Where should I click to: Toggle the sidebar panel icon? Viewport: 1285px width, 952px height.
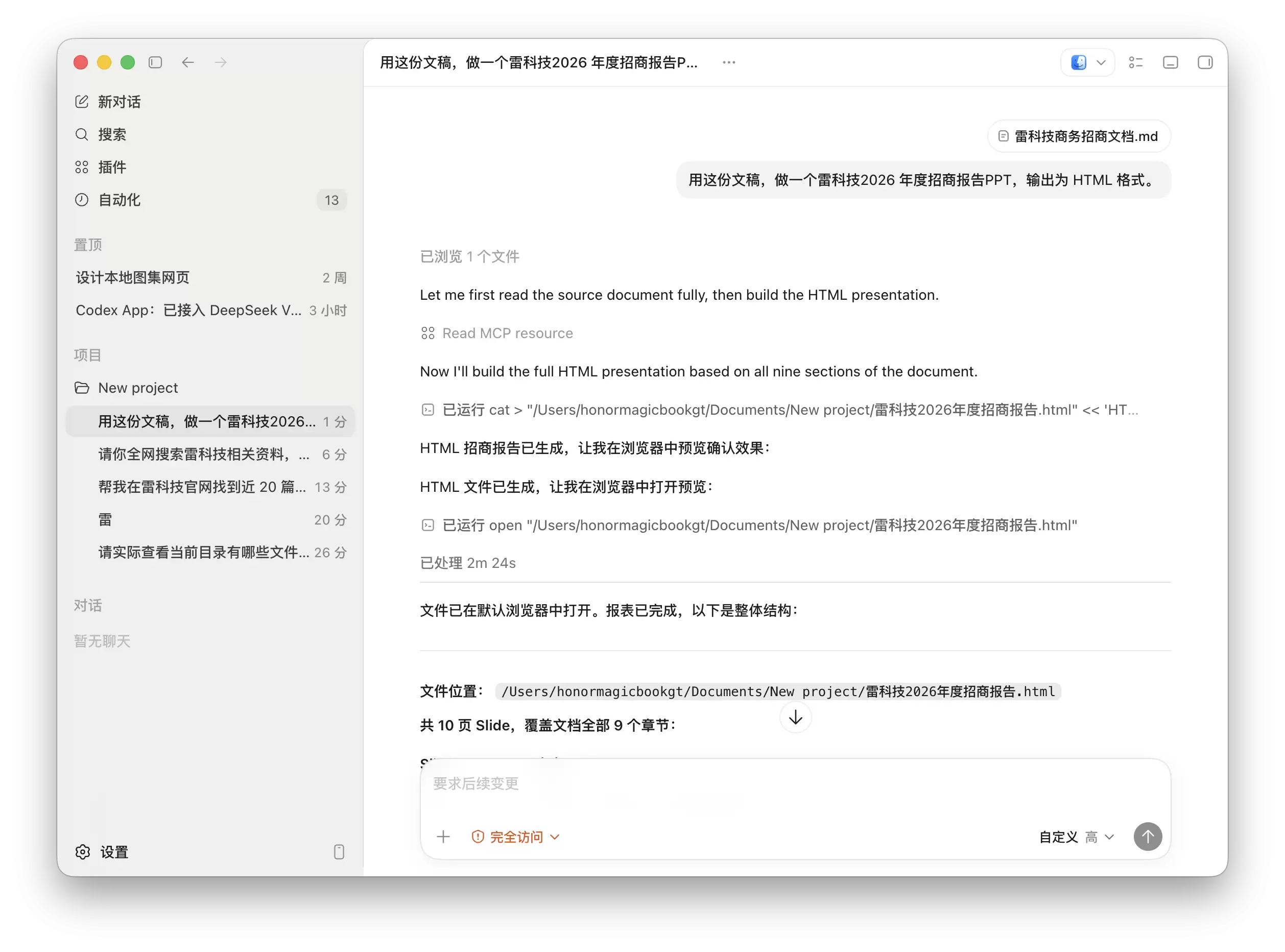(155, 62)
